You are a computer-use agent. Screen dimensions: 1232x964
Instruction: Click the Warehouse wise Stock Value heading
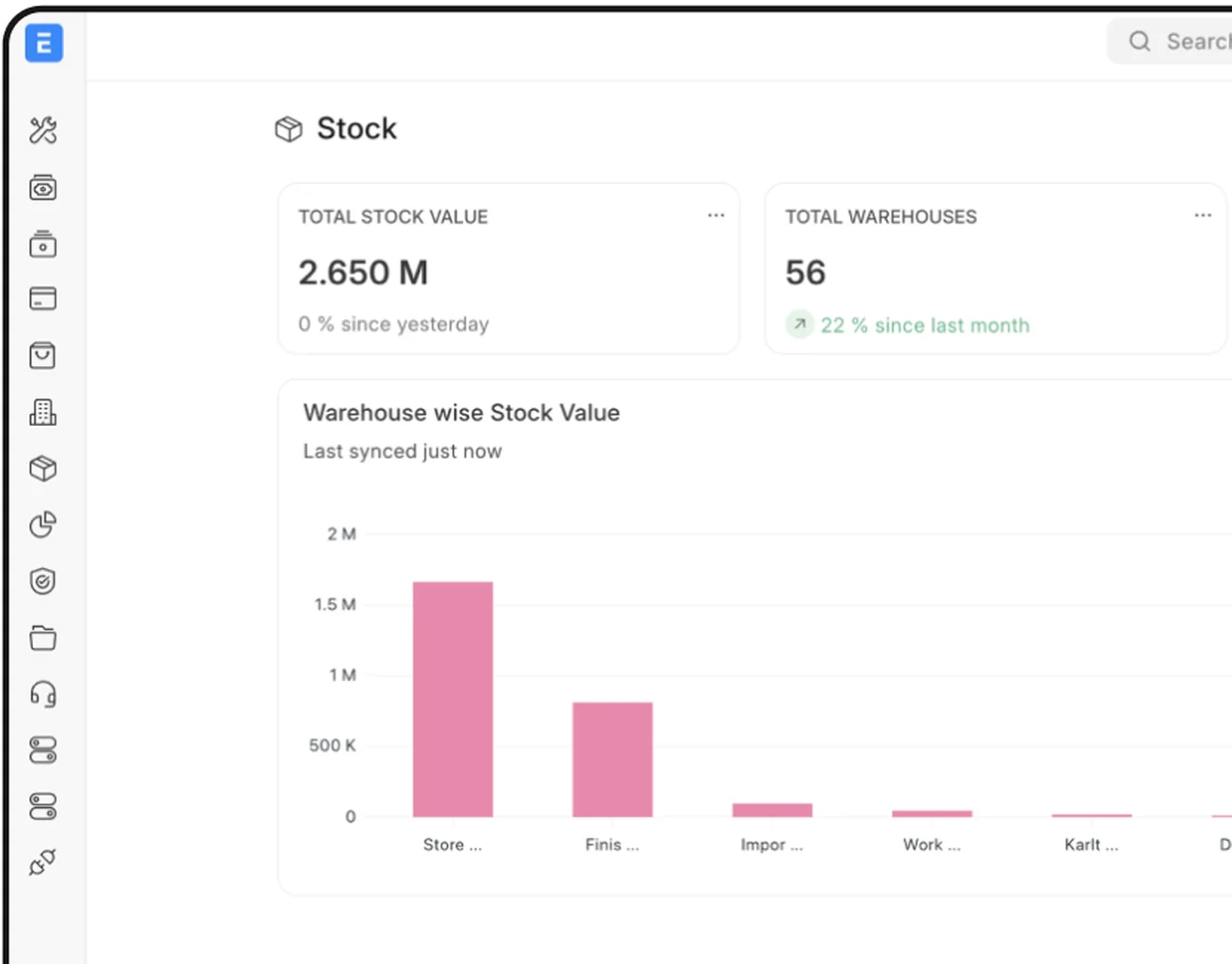click(462, 413)
